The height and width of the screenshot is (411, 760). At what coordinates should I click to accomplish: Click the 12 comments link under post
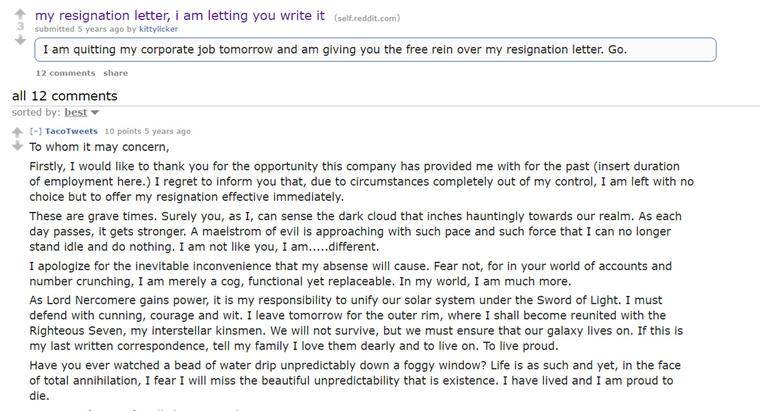[65, 73]
